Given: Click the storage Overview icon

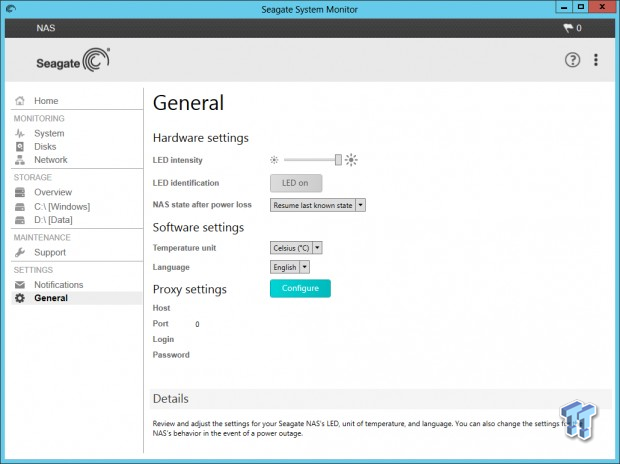Looking at the screenshot, I should 20,192.
